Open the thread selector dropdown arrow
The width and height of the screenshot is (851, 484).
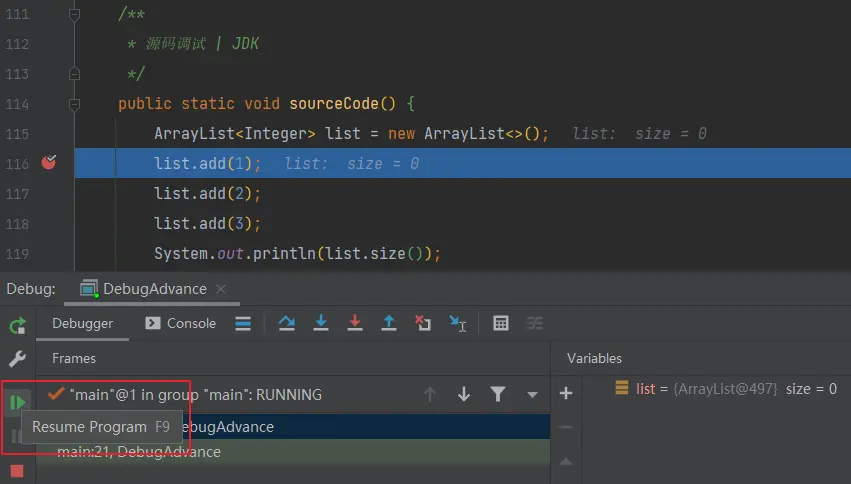pos(532,395)
